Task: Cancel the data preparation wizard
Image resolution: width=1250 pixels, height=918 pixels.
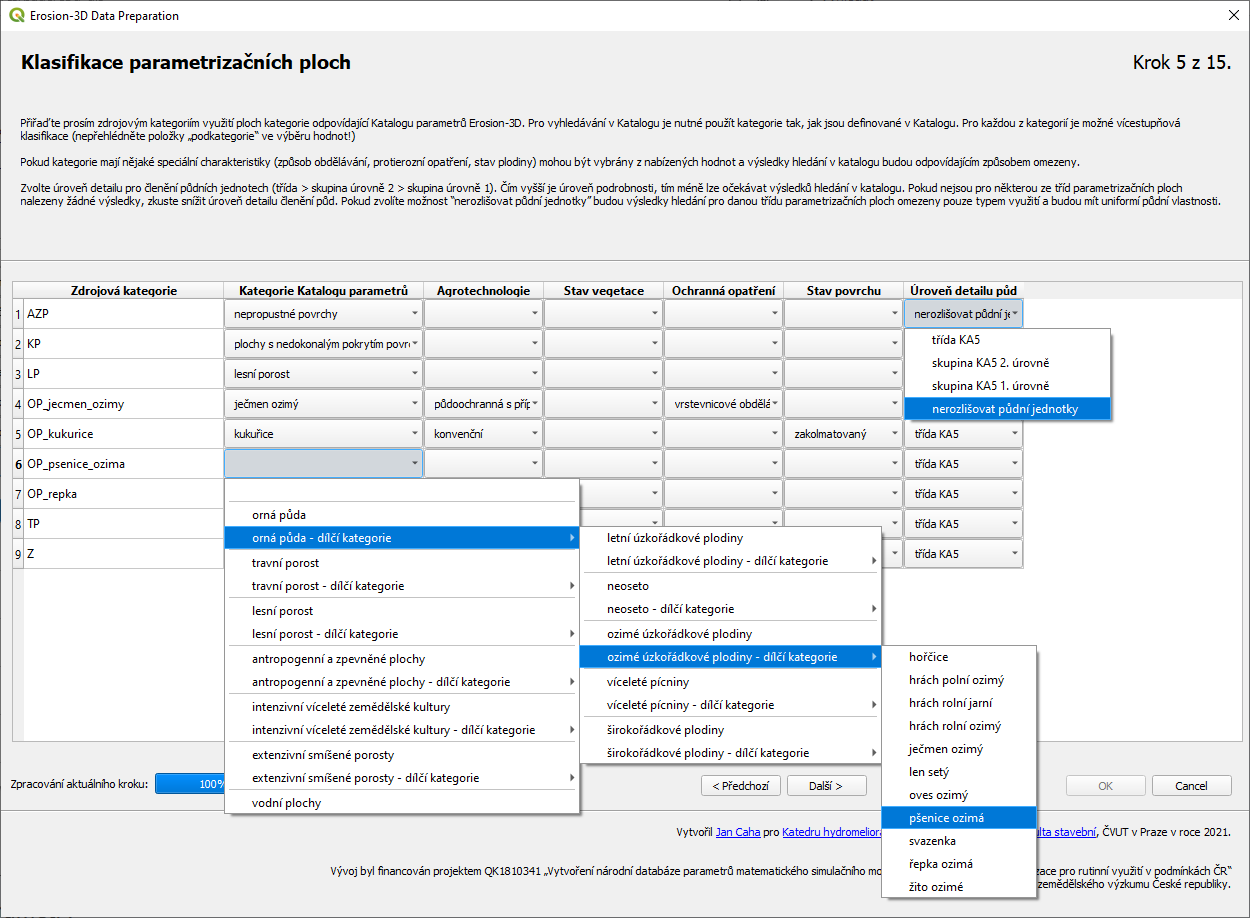Action: tap(1191, 786)
